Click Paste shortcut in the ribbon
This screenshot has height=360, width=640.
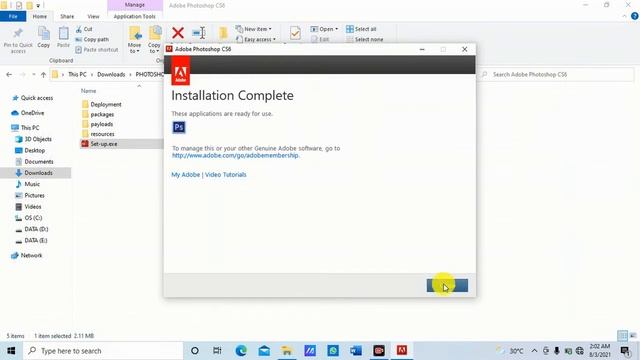[97, 50]
